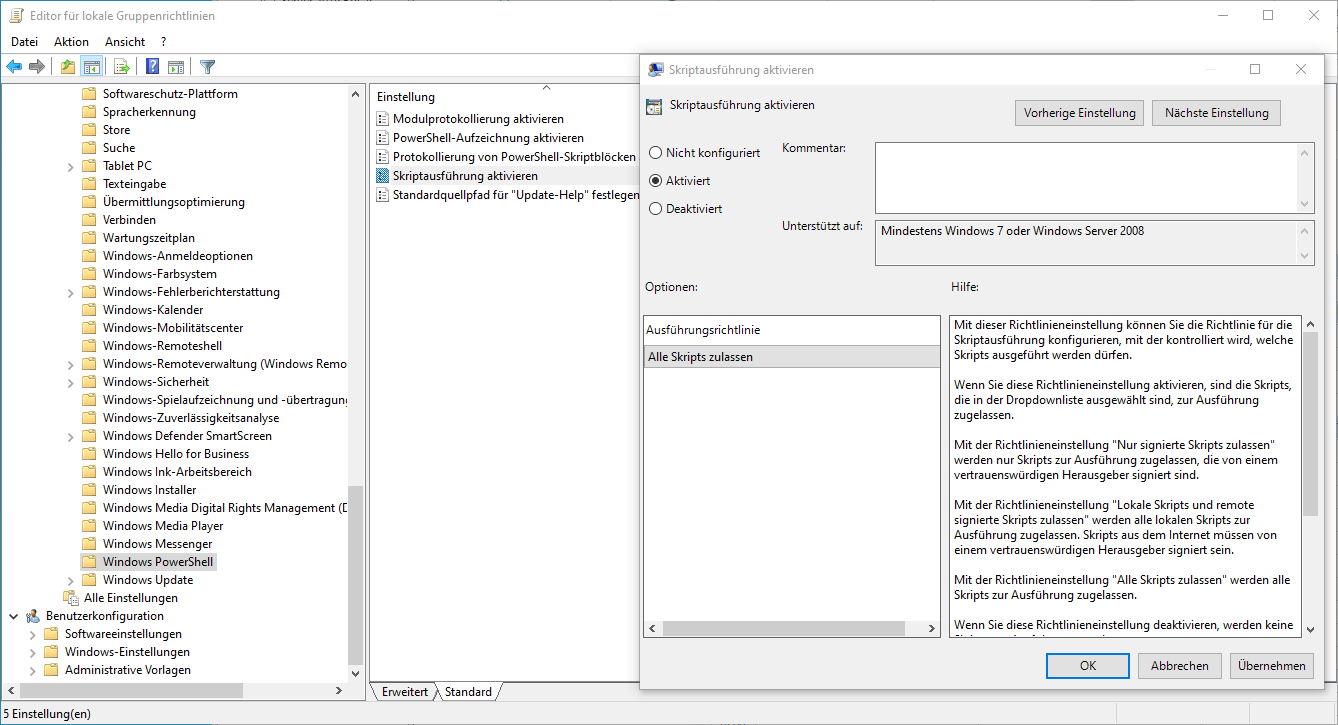
Task: Go up one level with folder icon
Action: 67,67
